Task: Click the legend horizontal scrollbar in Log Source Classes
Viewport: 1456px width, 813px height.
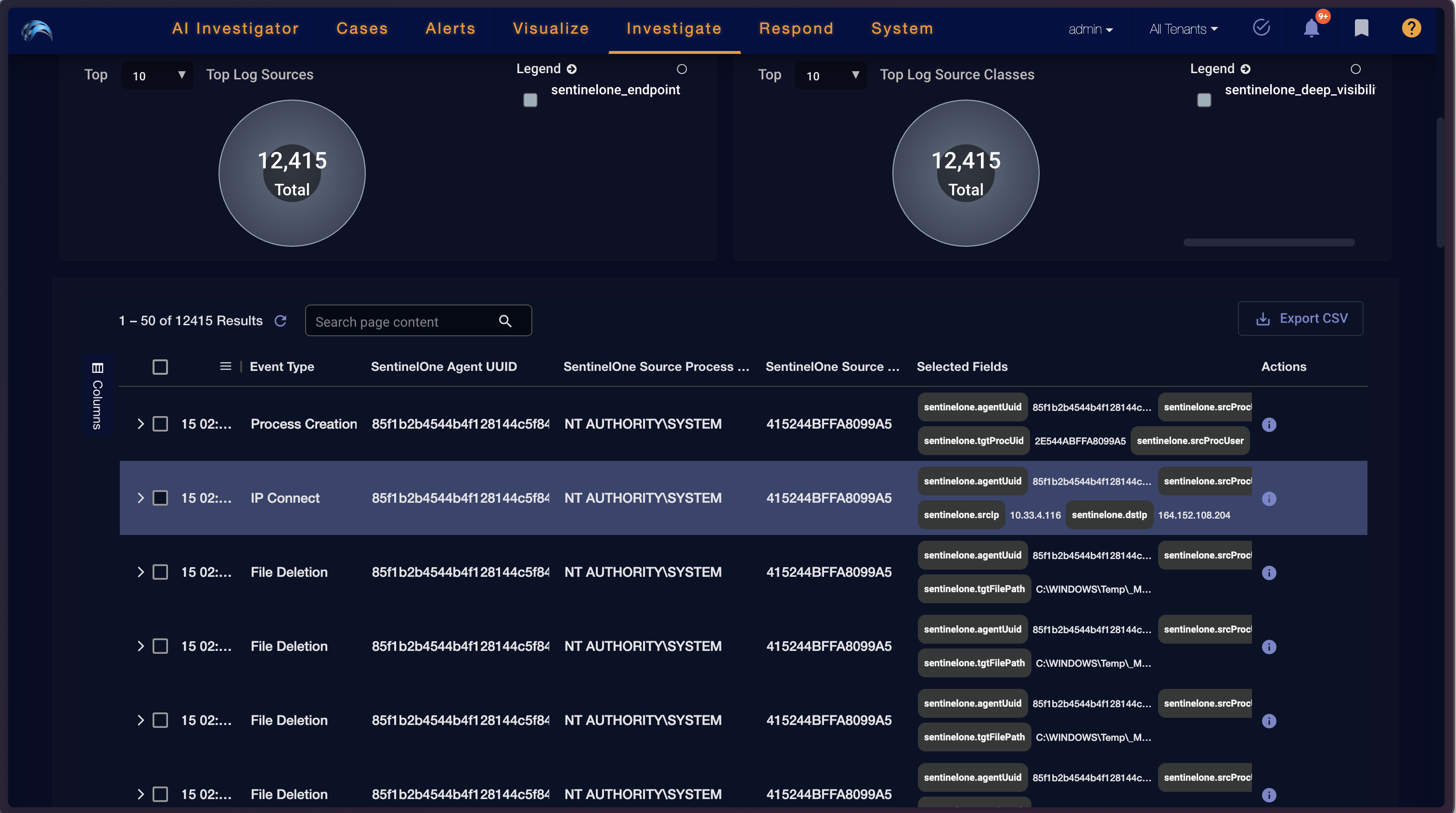Action: (x=1269, y=242)
